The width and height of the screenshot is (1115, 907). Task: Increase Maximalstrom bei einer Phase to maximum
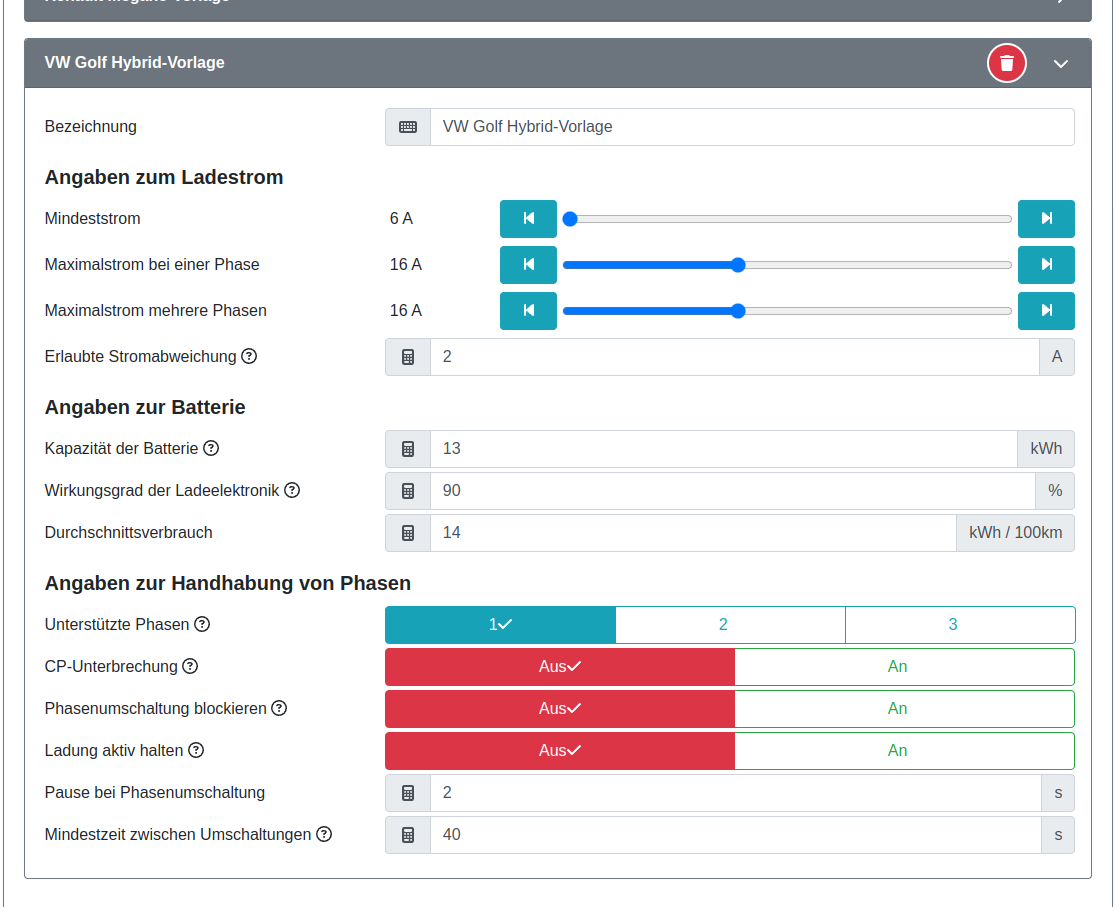click(1046, 265)
